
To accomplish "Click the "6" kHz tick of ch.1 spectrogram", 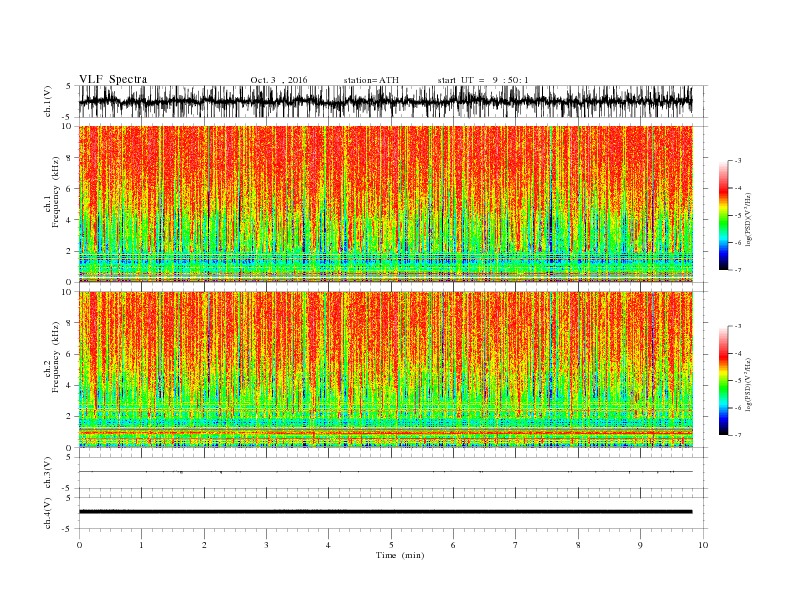I will [70, 189].
